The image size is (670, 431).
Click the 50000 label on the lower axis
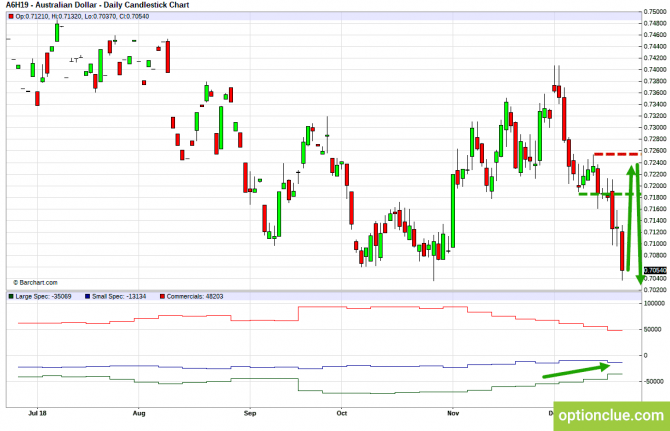tap(652, 329)
